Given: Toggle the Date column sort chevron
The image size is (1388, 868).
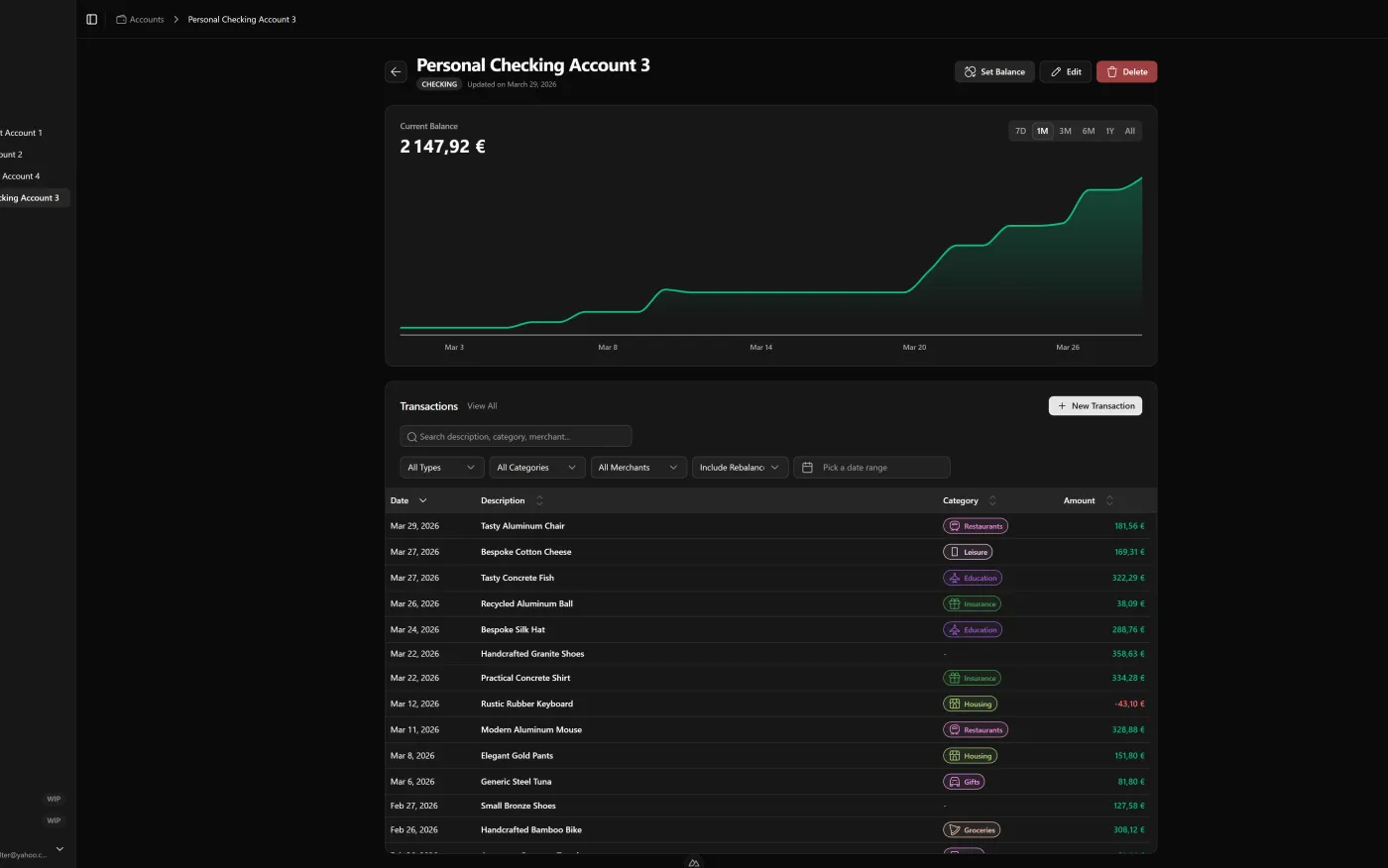Looking at the screenshot, I should click(x=423, y=500).
